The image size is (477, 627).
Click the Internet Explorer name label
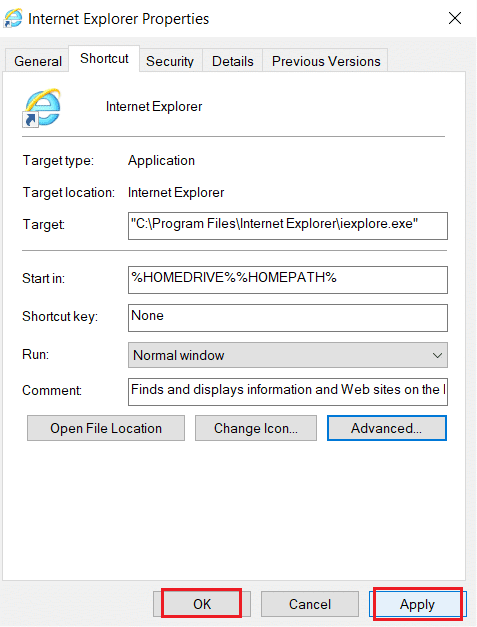click(x=154, y=107)
